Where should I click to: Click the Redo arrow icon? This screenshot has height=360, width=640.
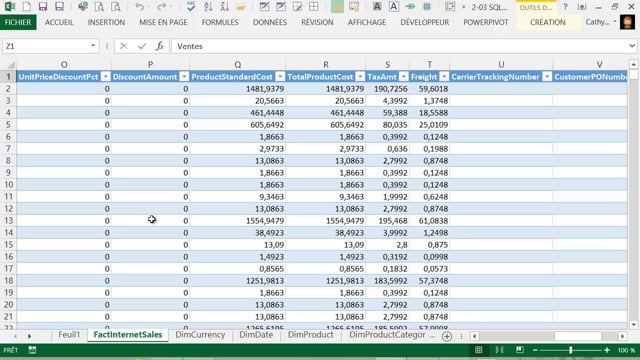[x=162, y=7]
